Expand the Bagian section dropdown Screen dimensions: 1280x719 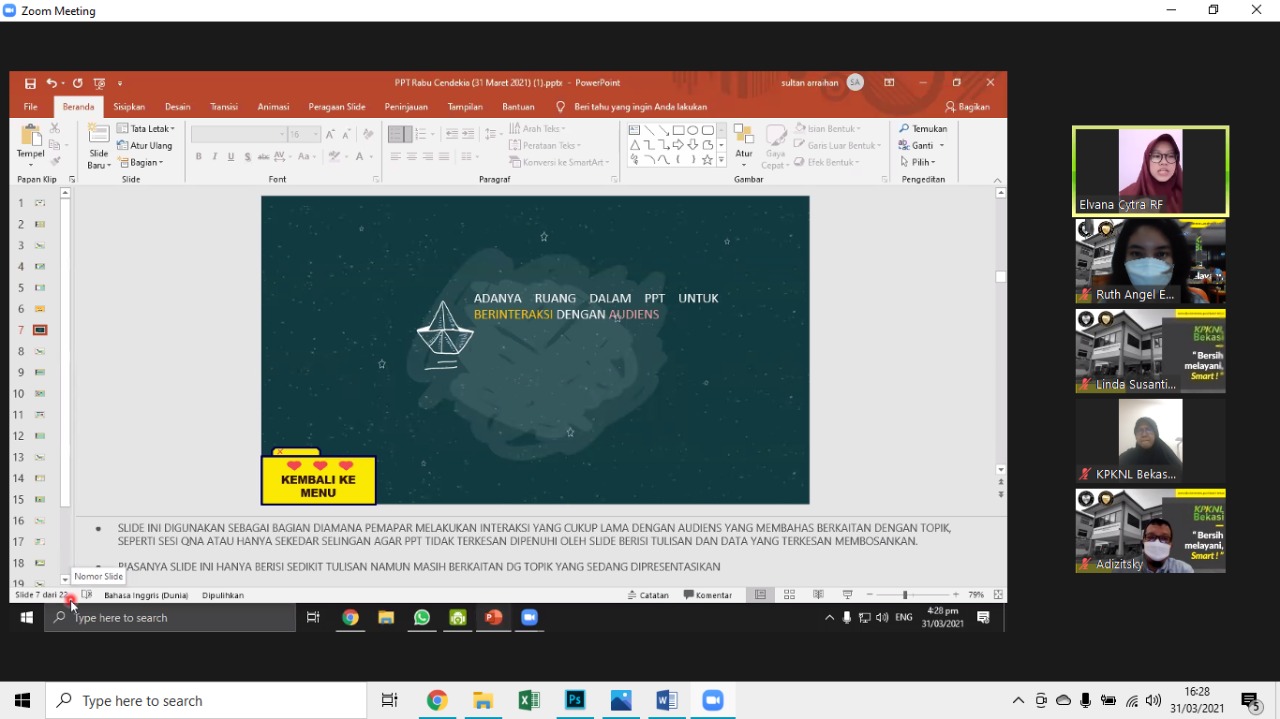[140, 162]
